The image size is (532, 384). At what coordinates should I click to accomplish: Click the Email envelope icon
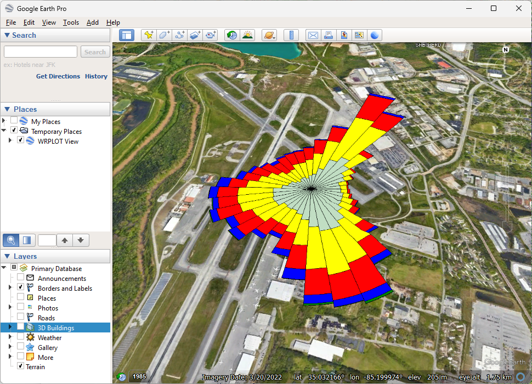tap(313, 35)
